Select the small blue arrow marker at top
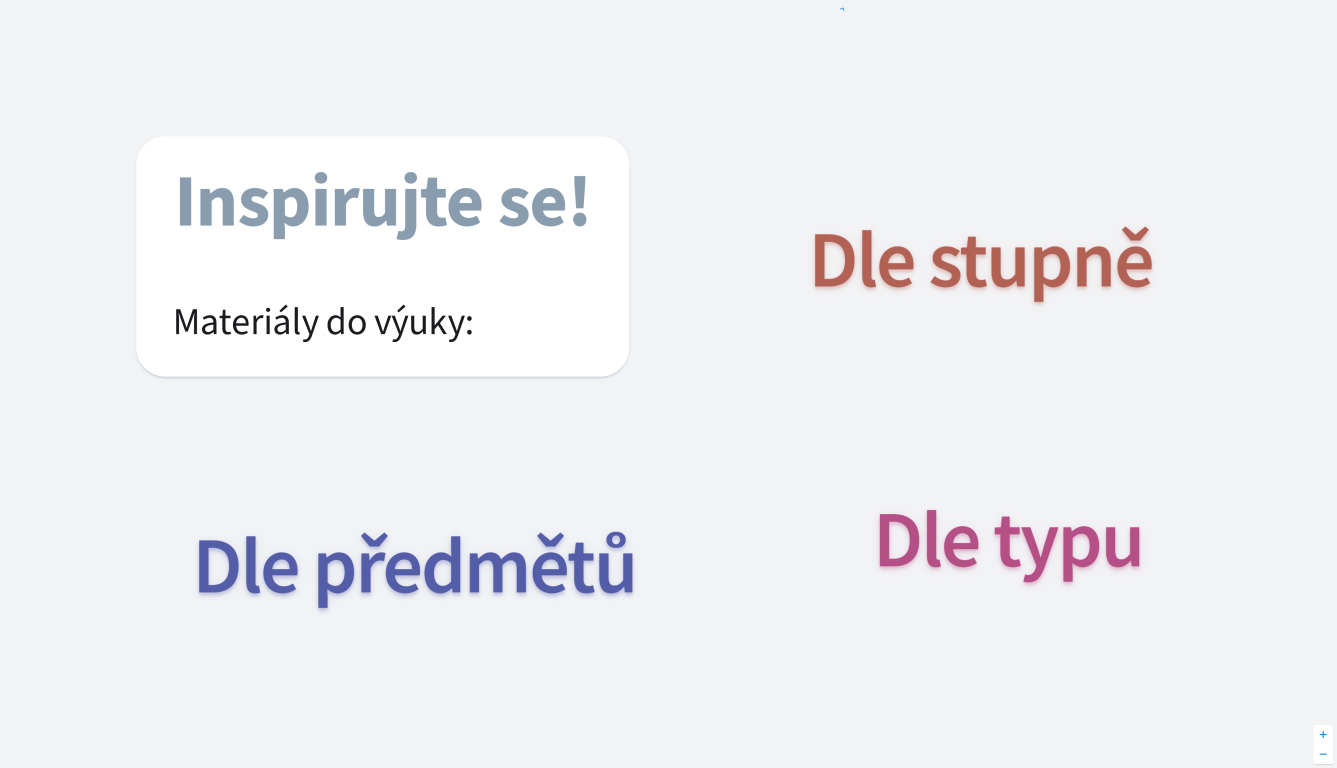 tap(842, 10)
